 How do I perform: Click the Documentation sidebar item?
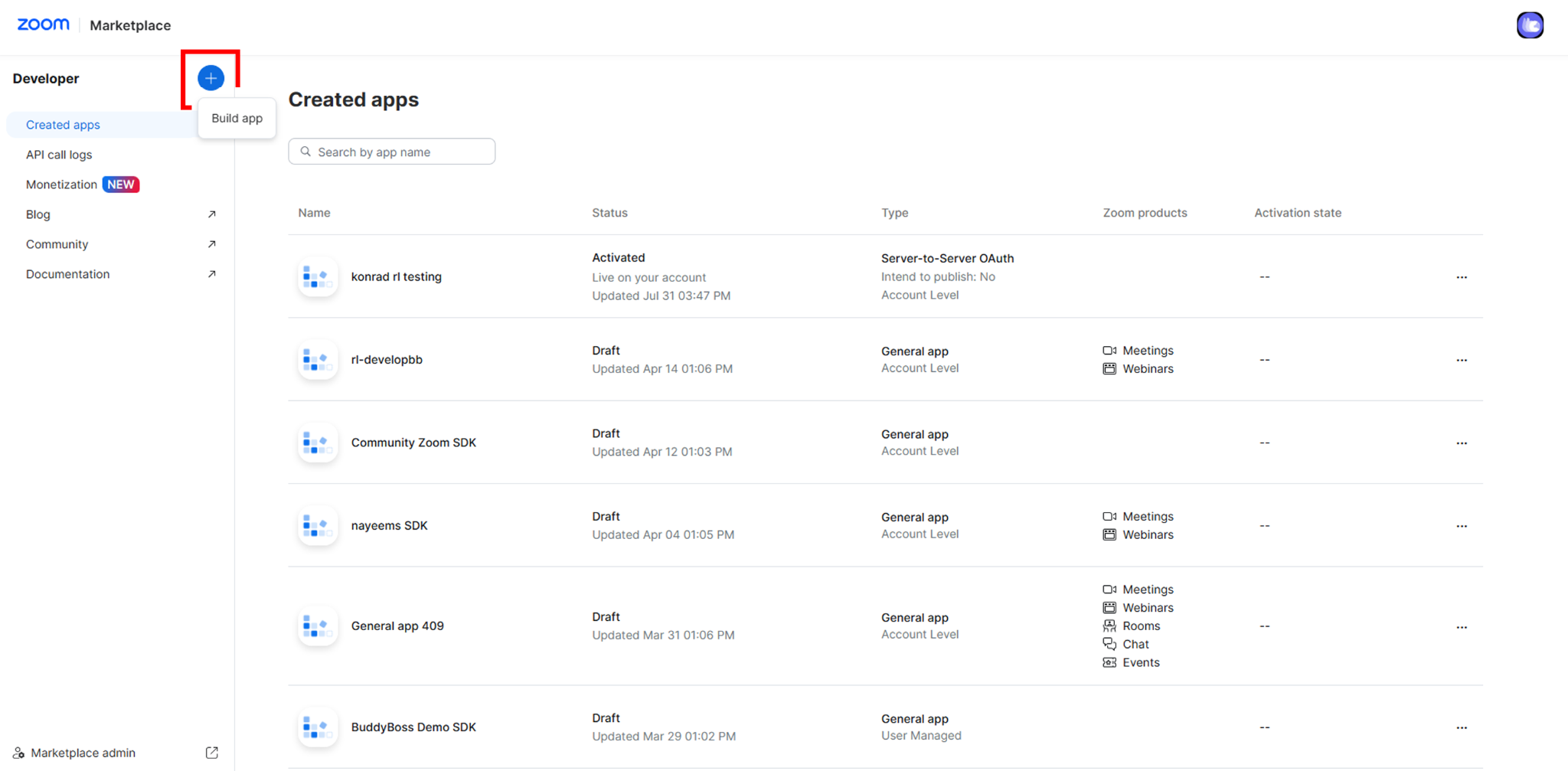[67, 274]
